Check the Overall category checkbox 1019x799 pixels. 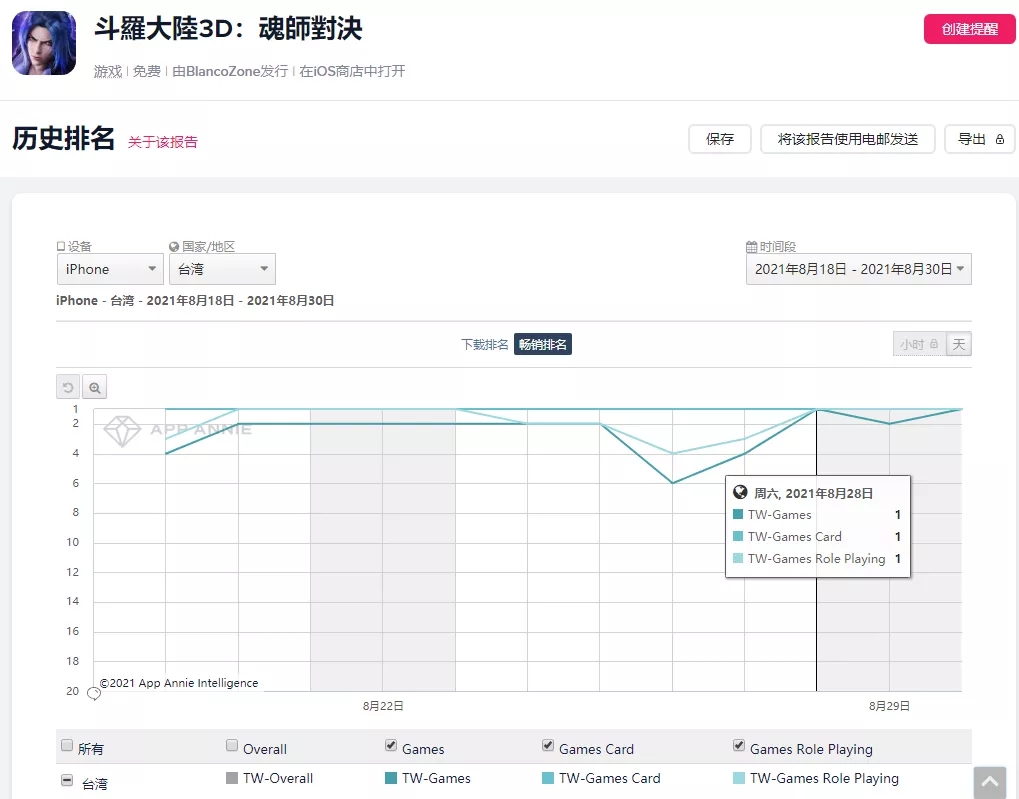click(x=232, y=746)
